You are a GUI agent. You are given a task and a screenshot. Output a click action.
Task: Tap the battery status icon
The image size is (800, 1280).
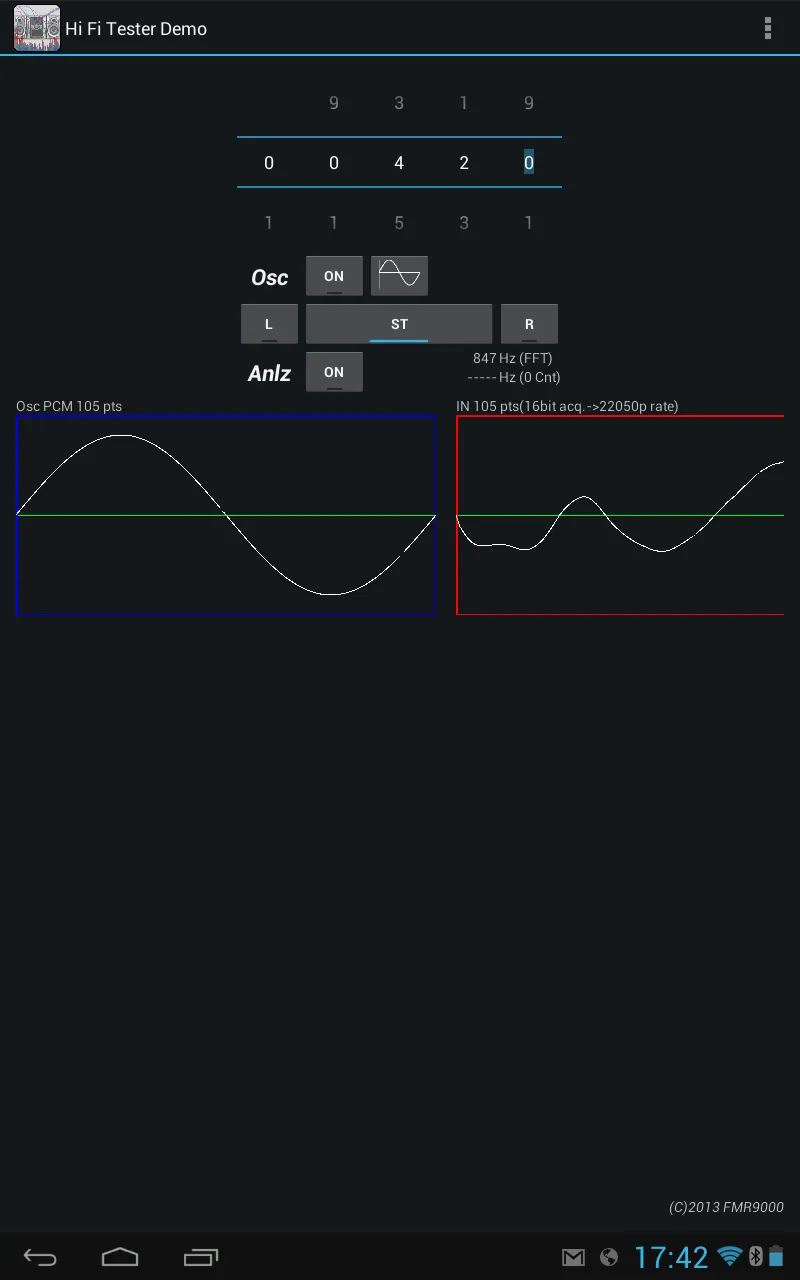coord(776,1257)
